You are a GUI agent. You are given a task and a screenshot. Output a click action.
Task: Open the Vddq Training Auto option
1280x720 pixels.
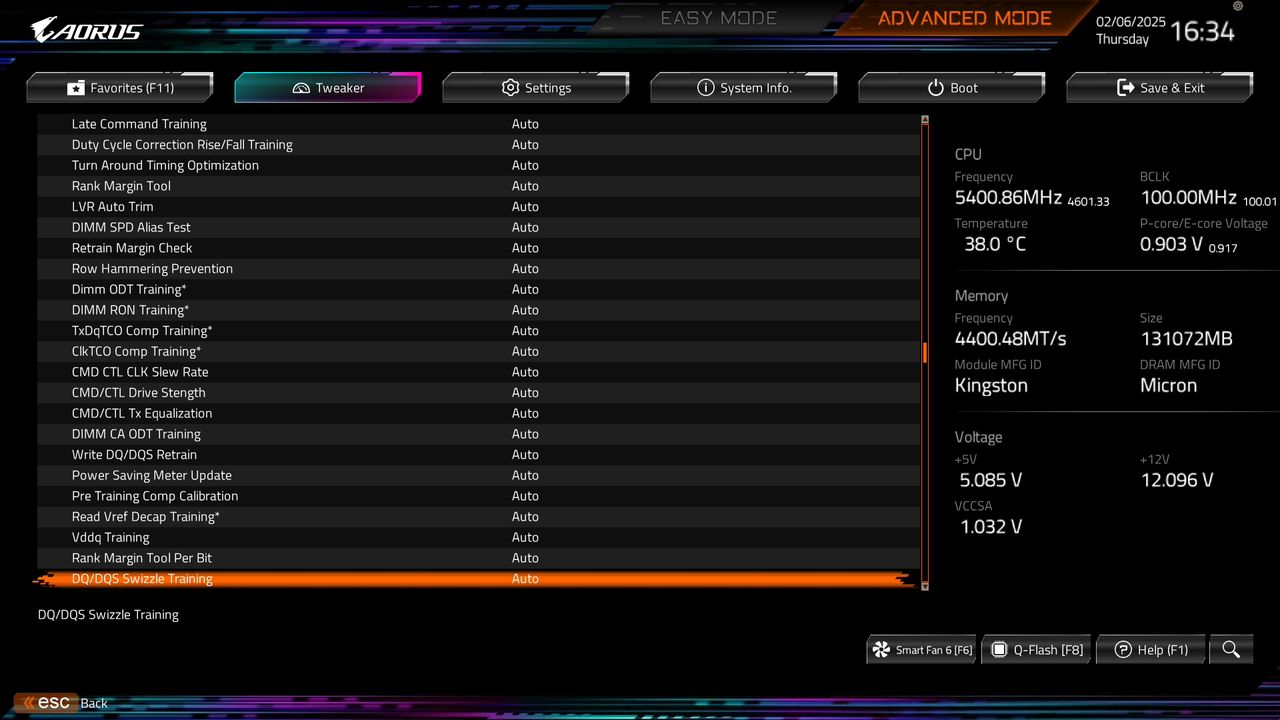tap(525, 538)
